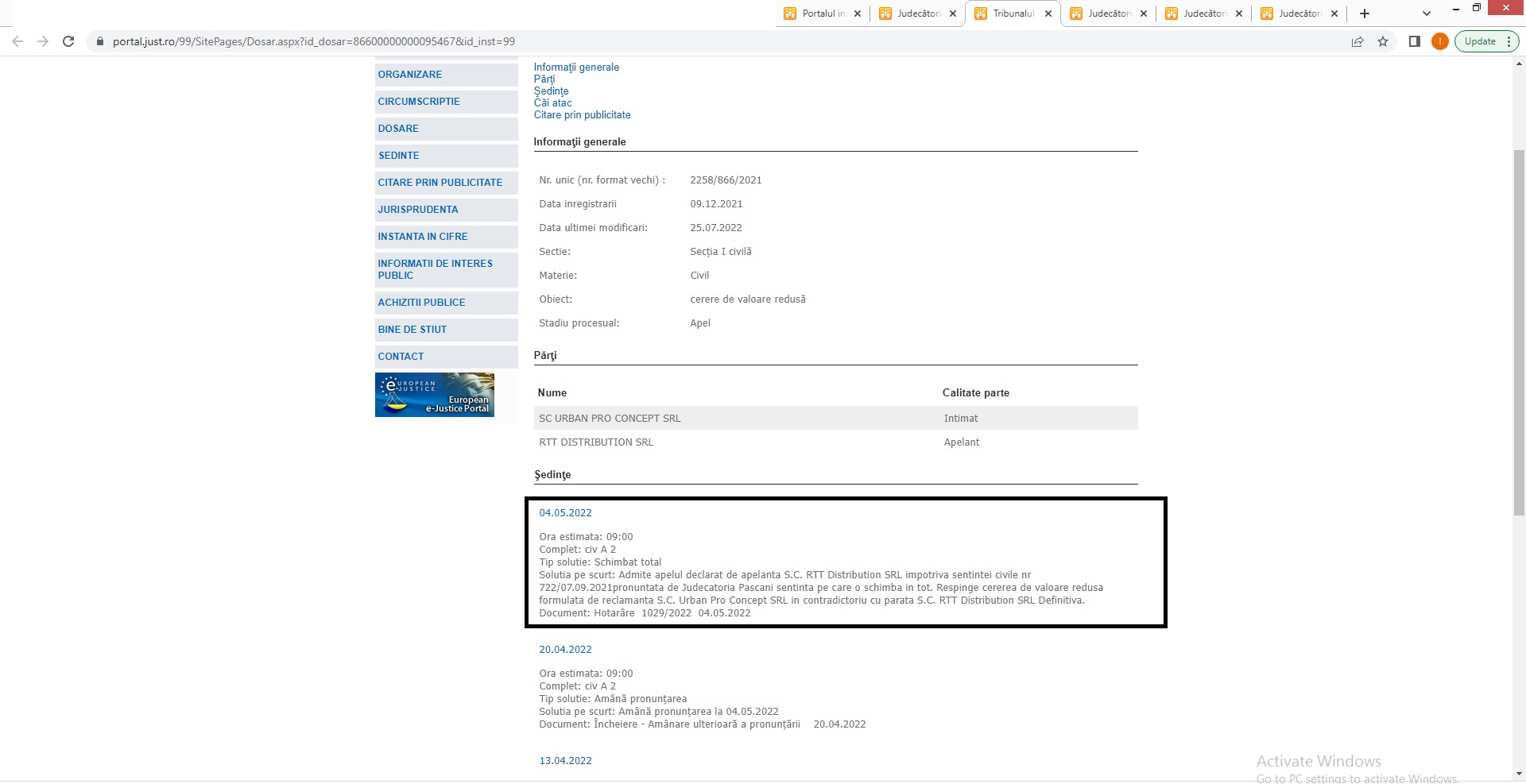Close the Tribunalul tab
1526x784 pixels.
1048,14
